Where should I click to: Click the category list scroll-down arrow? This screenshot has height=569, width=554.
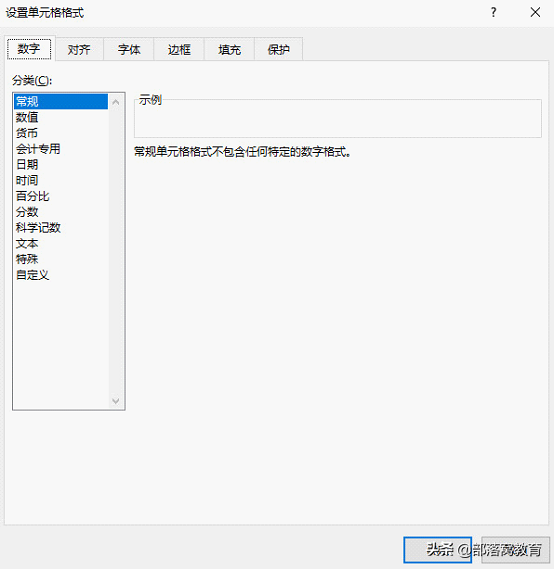click(116, 401)
